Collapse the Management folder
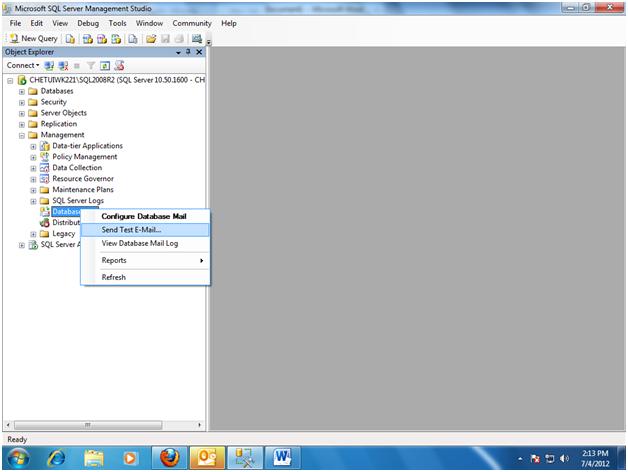 click(22, 136)
